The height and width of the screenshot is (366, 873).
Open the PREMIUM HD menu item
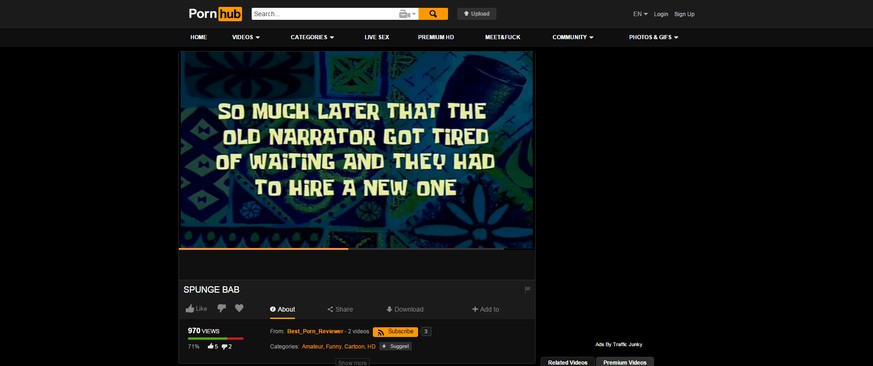tap(436, 37)
